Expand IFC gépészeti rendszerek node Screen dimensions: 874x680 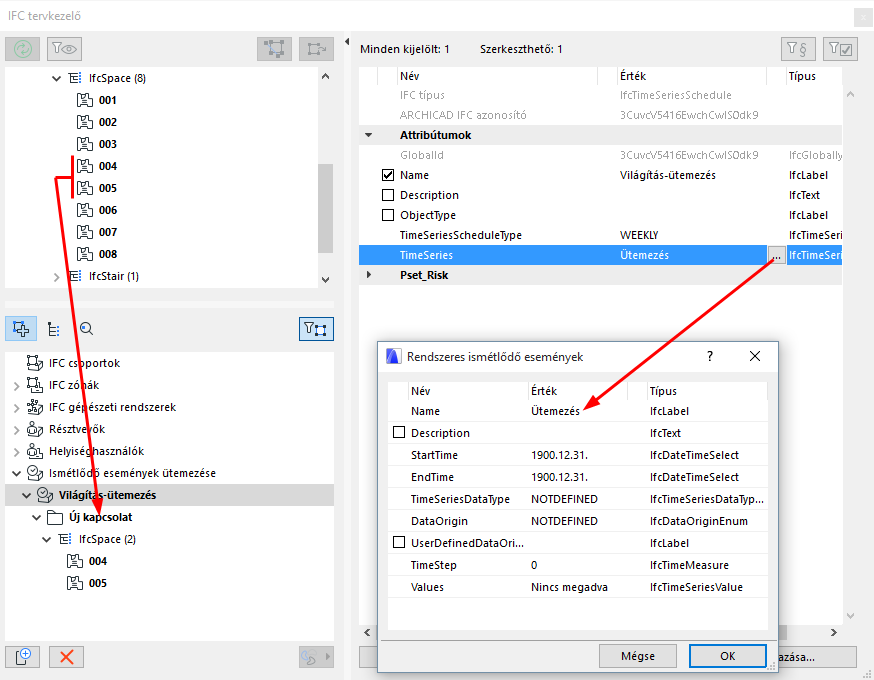tap(16, 408)
